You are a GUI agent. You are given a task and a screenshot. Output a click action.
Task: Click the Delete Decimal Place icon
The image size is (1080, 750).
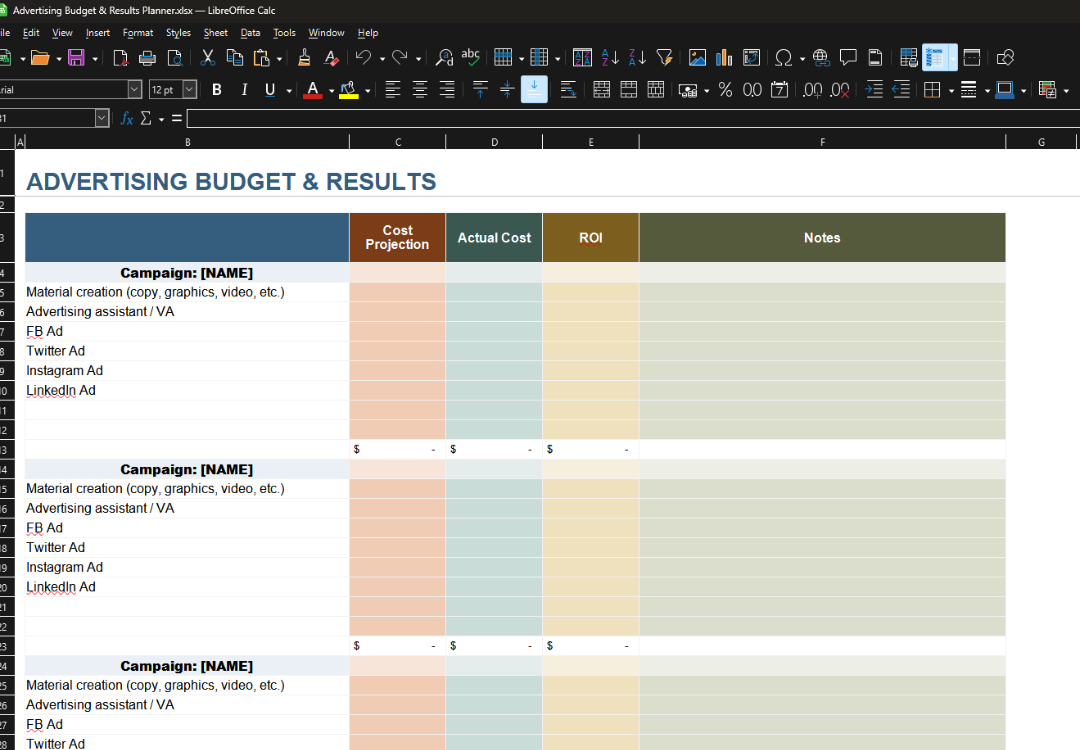[840, 90]
